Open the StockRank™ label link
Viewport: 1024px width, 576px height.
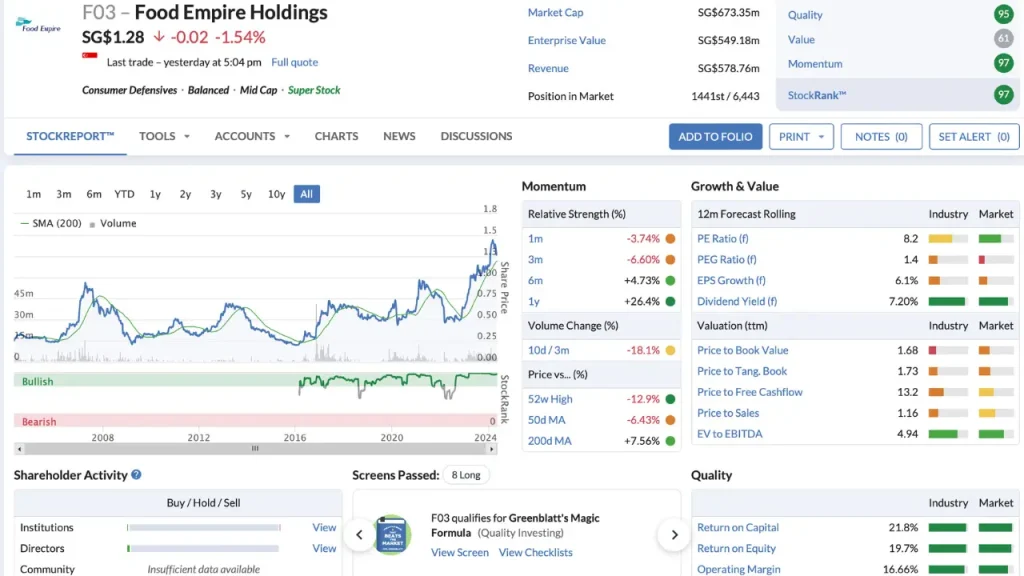817,95
